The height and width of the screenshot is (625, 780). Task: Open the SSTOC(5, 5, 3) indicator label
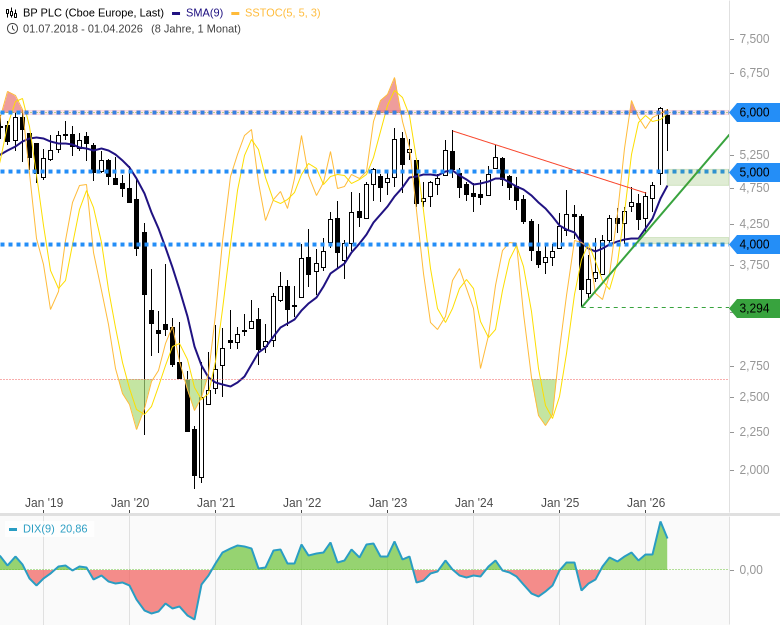point(283,13)
